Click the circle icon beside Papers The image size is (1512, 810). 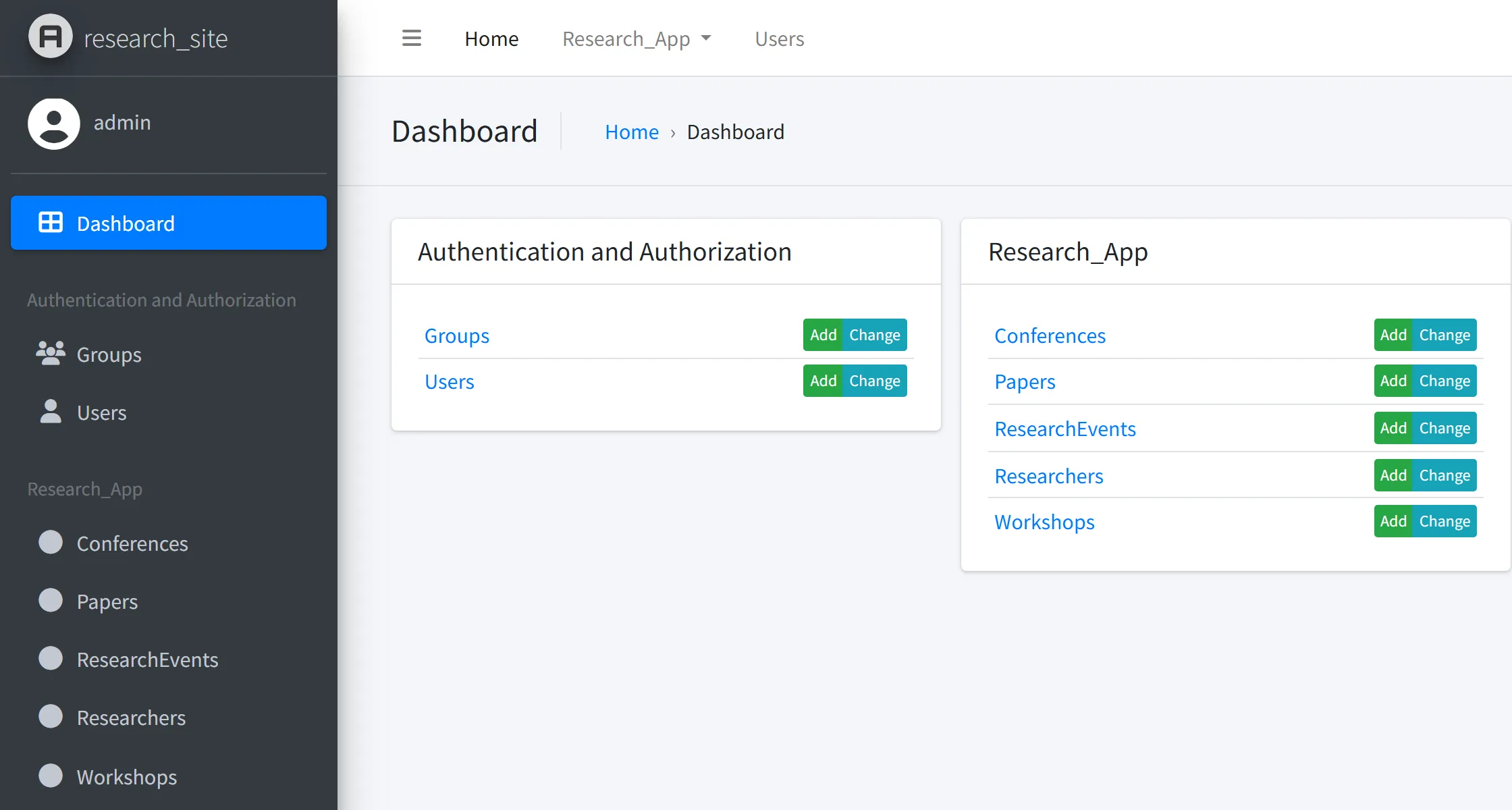coord(51,600)
